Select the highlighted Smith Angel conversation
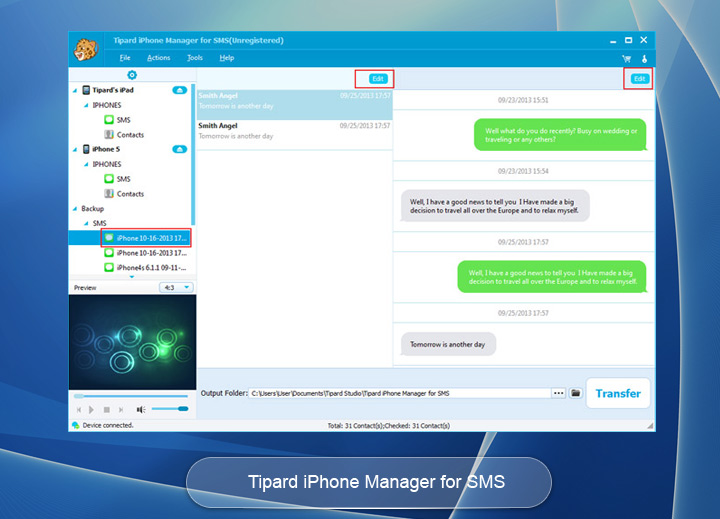 coord(295,105)
